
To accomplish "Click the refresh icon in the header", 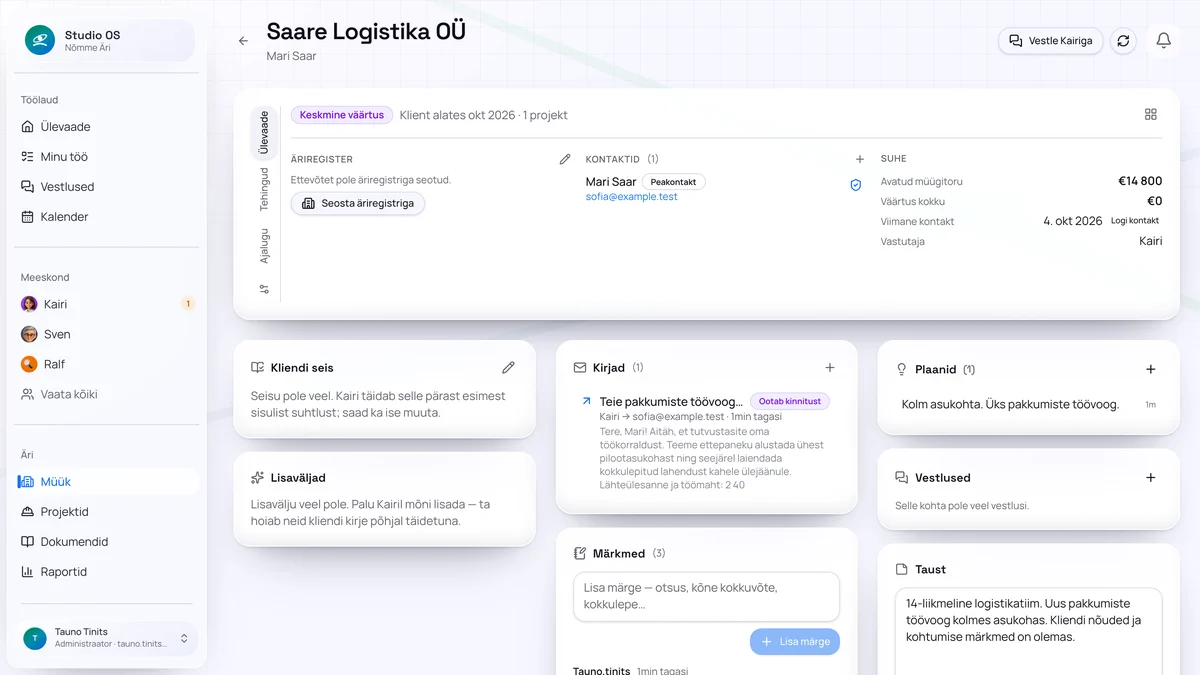I will click(1123, 41).
